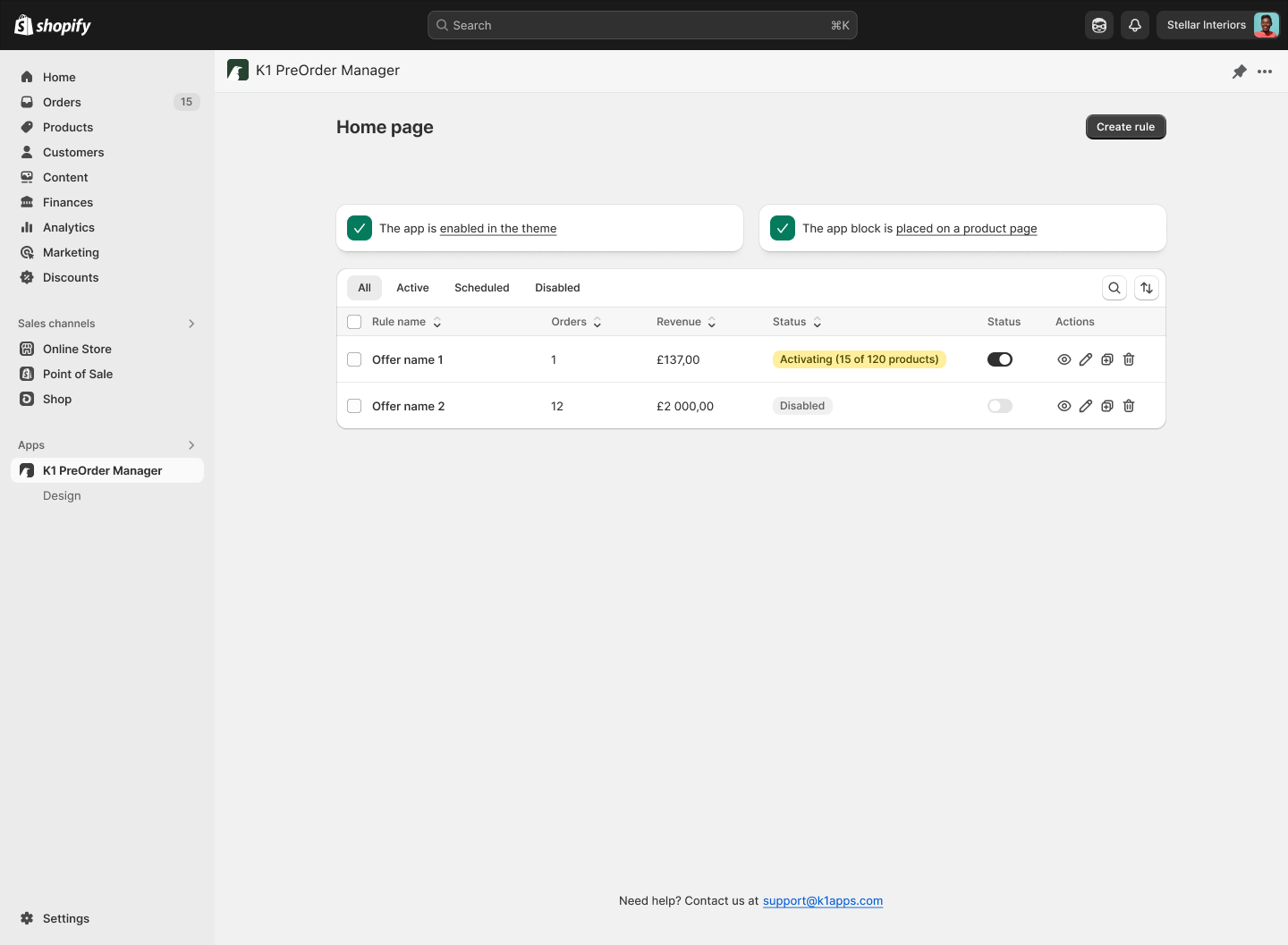The image size is (1288, 945).
Task: Sort the table by Revenue column
Action: pyautogui.click(x=711, y=321)
